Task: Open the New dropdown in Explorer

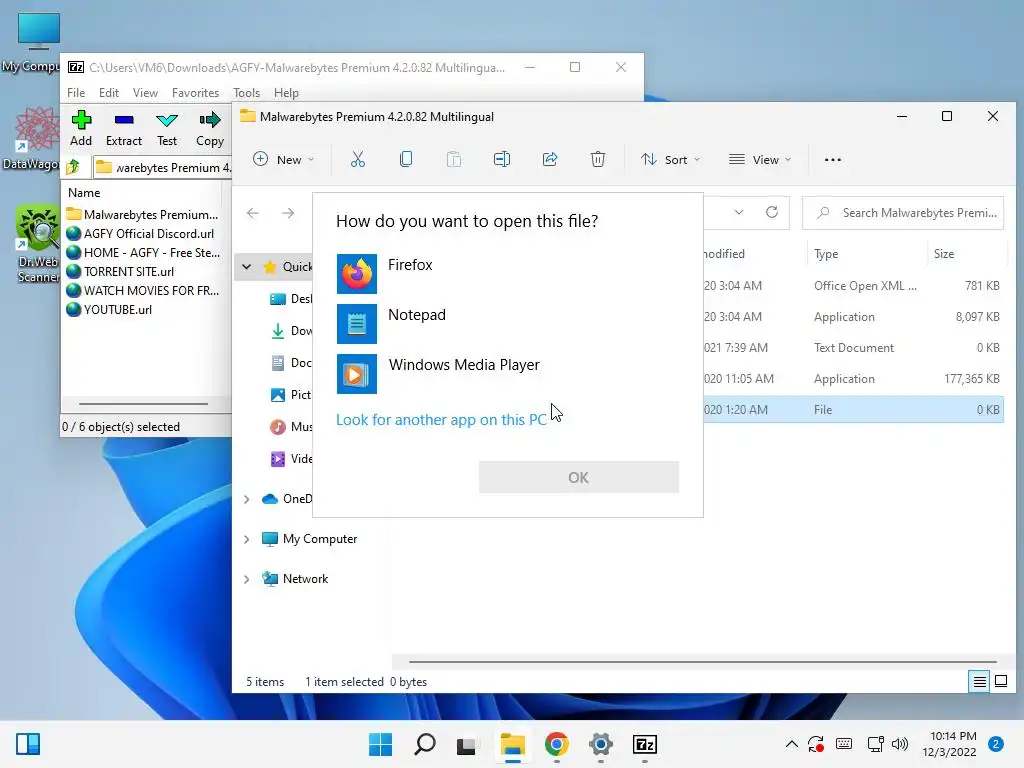Action: point(283,159)
